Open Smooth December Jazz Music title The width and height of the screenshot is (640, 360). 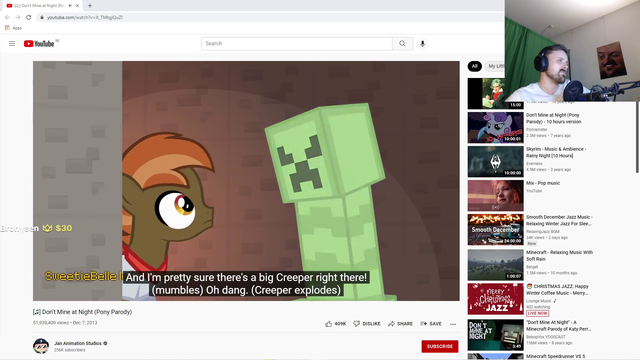click(559, 220)
